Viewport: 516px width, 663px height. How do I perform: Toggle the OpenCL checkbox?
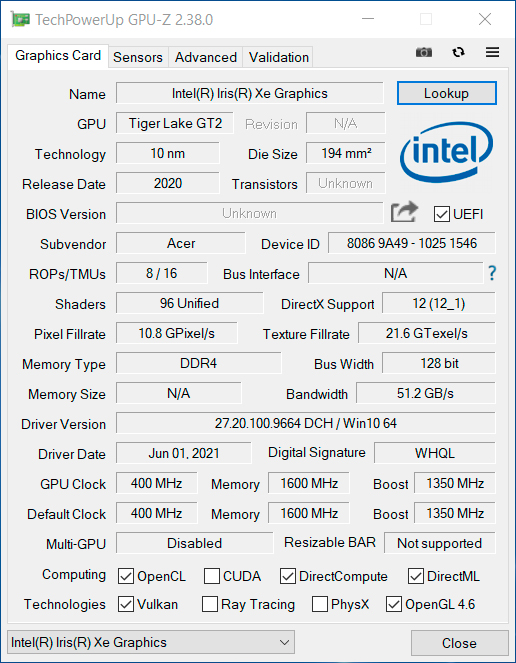[126, 576]
